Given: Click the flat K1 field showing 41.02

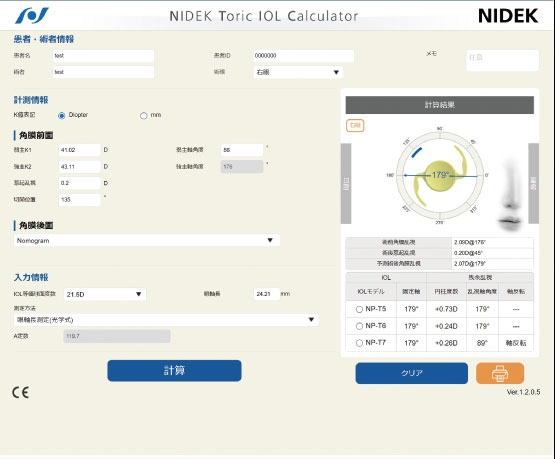Looking at the screenshot, I should pos(79,150).
